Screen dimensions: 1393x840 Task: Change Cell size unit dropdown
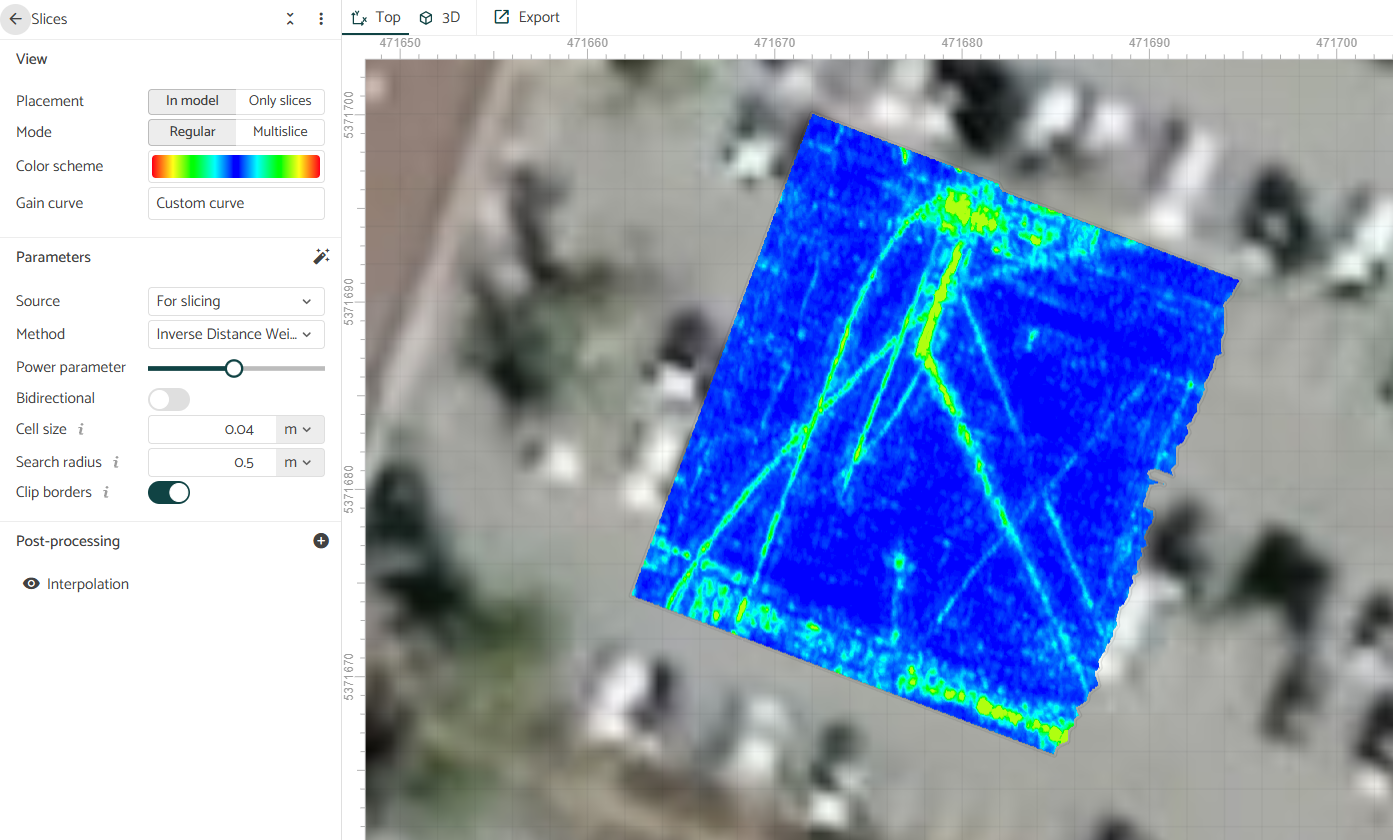click(300, 429)
